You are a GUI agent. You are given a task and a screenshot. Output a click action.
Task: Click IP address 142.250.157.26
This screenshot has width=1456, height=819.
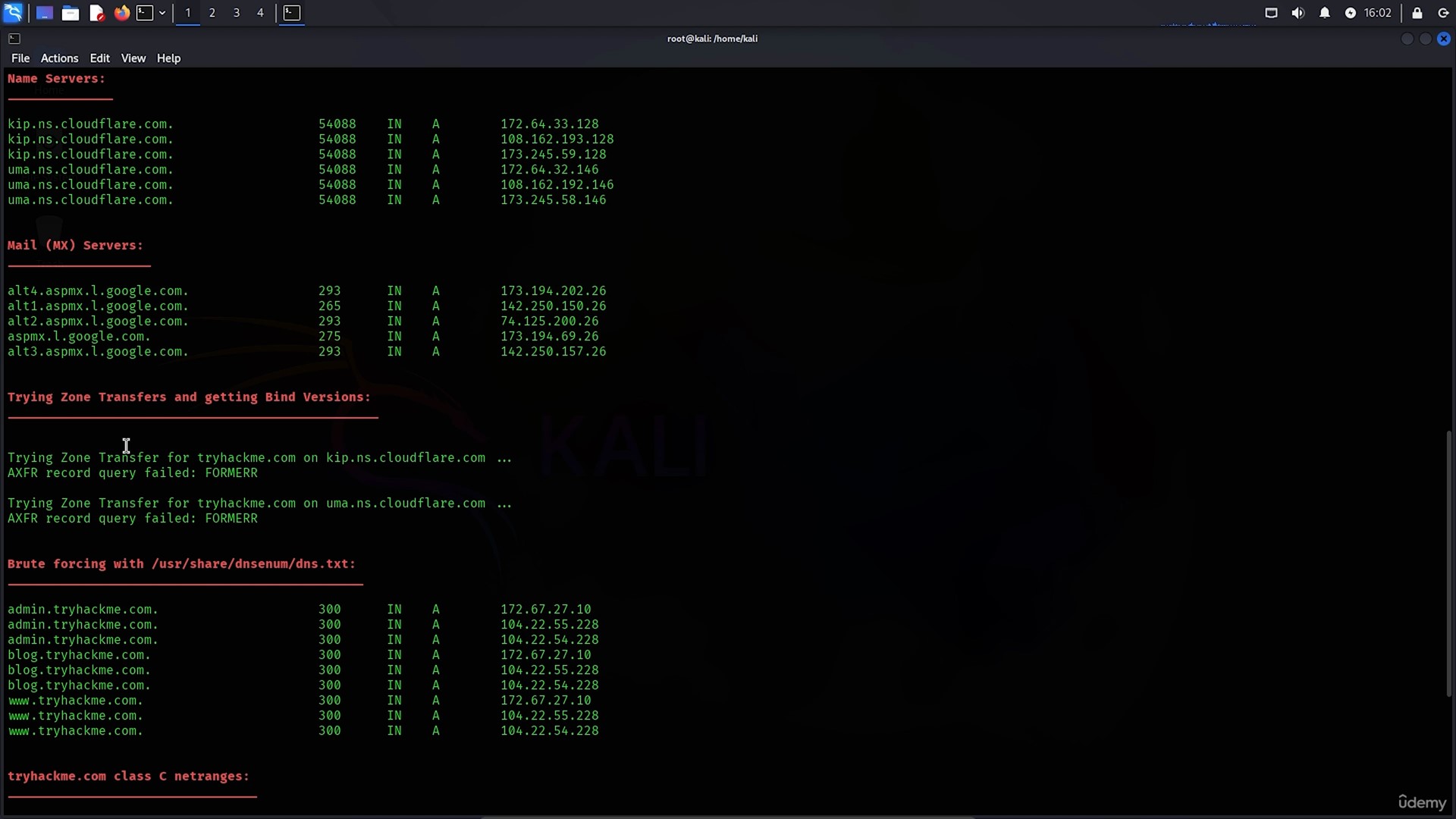pos(554,352)
